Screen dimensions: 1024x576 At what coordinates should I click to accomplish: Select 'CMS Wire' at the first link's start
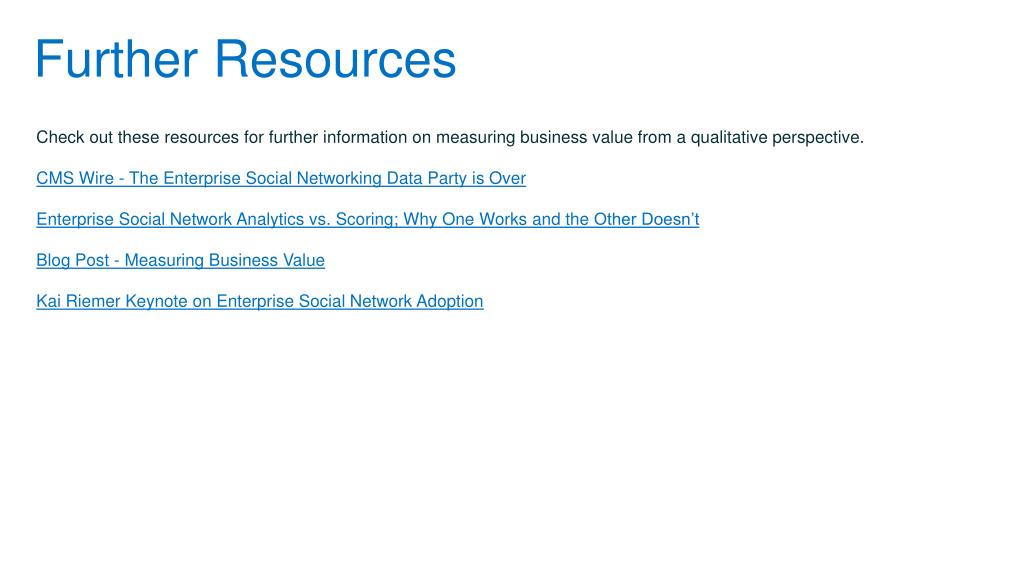tap(75, 178)
